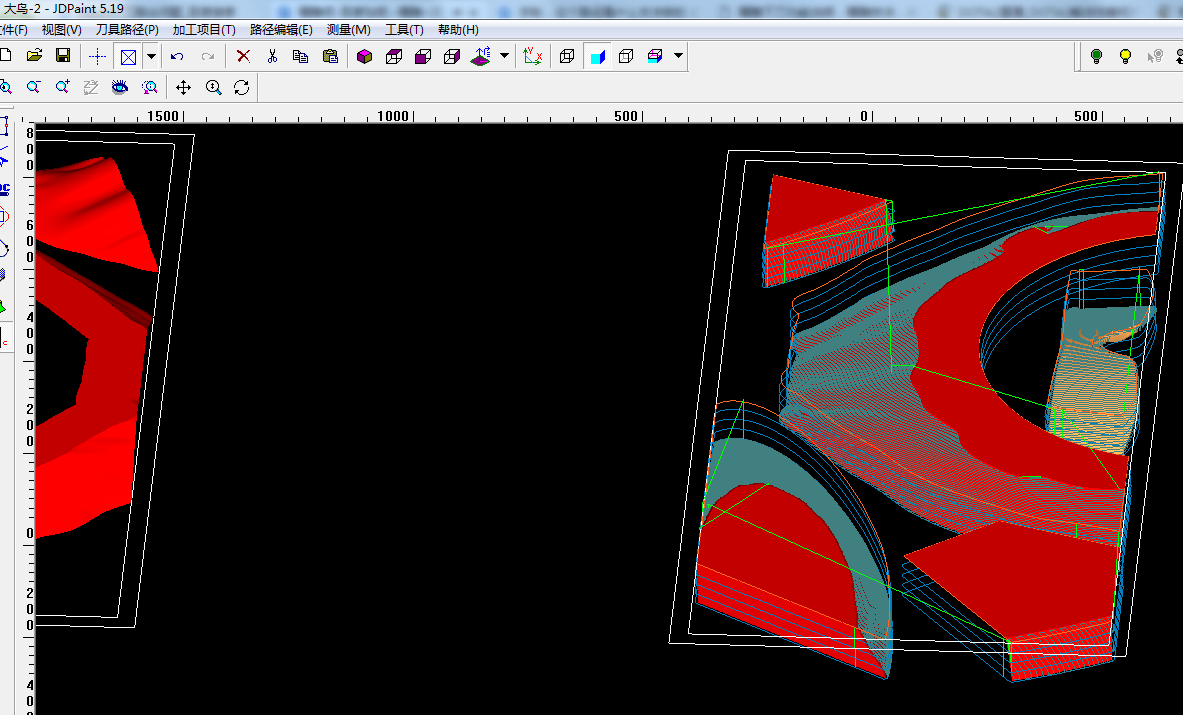Select the pan move arrows tool
1183x715 pixels.
pos(183,87)
